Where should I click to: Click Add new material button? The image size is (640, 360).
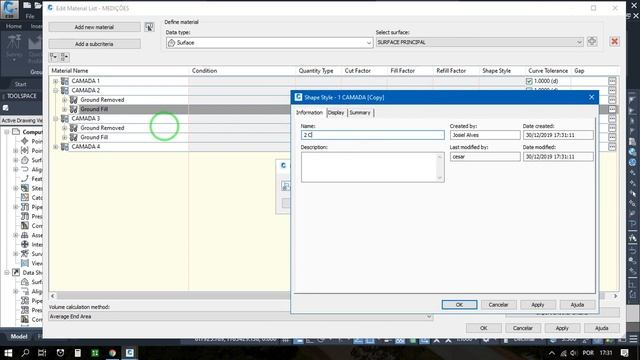(94, 27)
